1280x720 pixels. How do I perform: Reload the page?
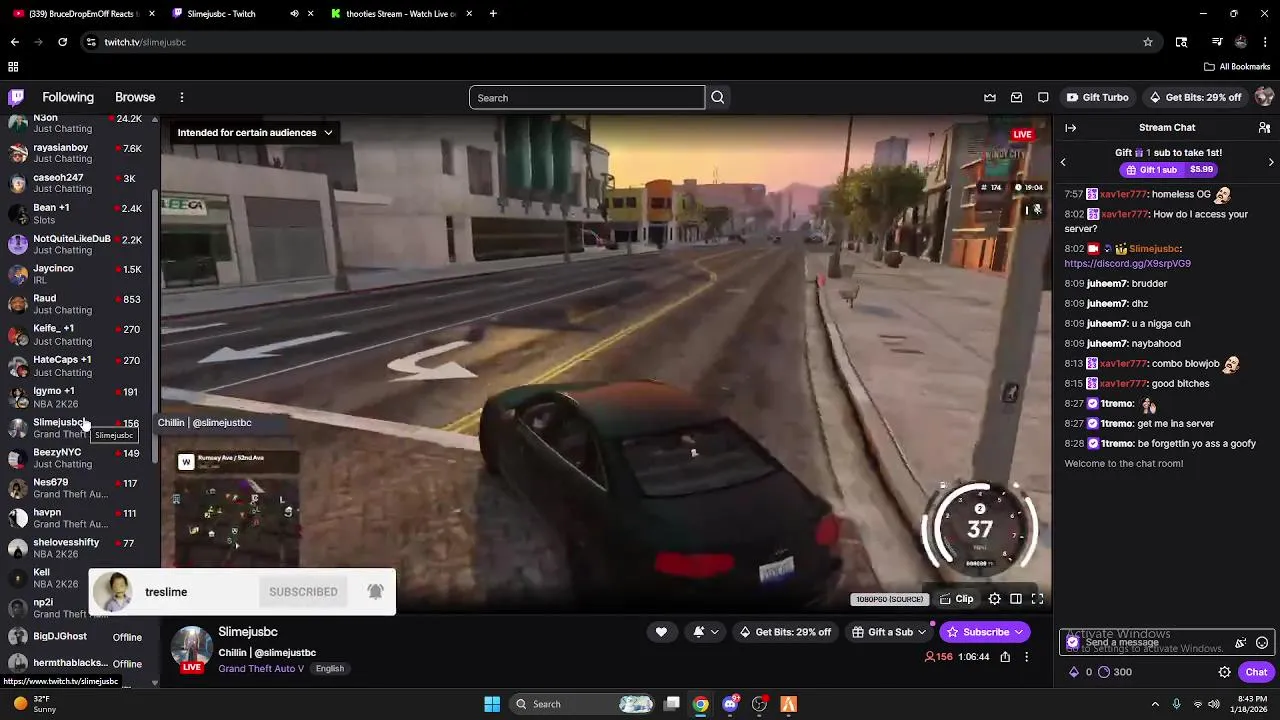click(62, 42)
